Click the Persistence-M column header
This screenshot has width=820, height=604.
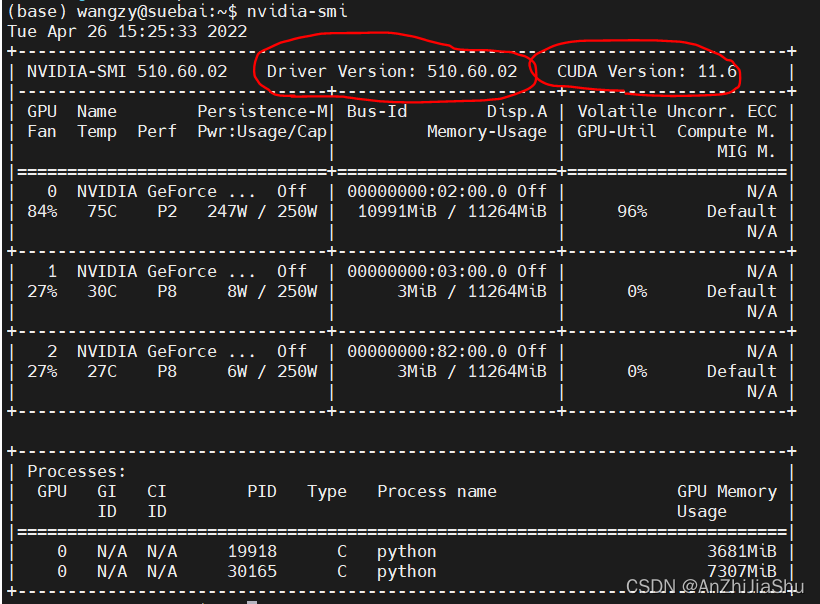click(262, 111)
